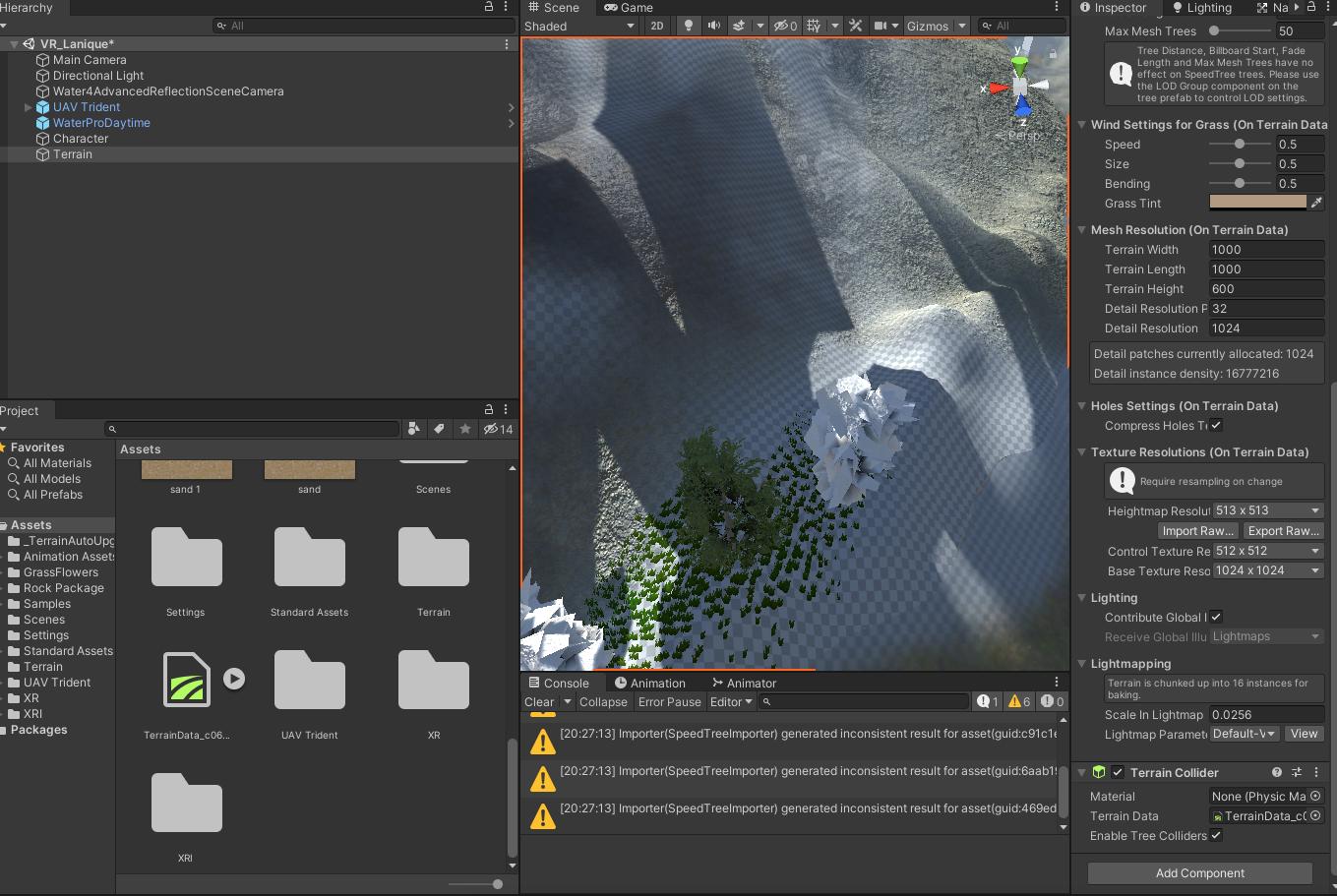Image resolution: width=1337 pixels, height=896 pixels.
Task: Open Hierarchy panel options menu
Action: (507, 7)
